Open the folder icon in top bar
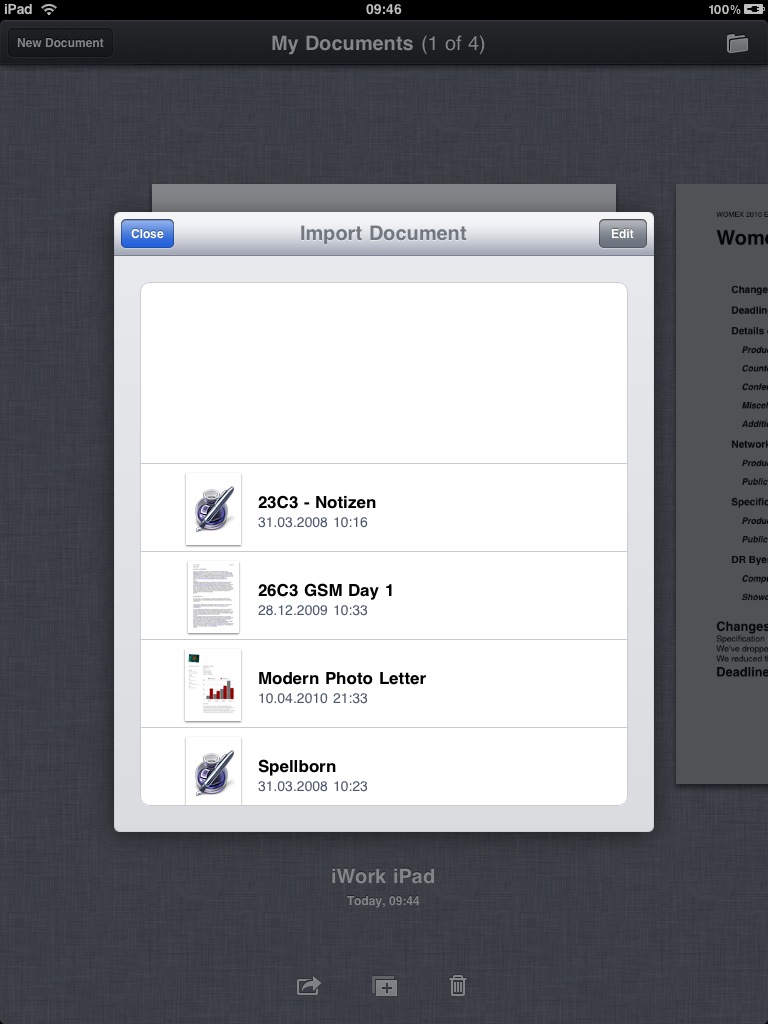 [x=737, y=43]
